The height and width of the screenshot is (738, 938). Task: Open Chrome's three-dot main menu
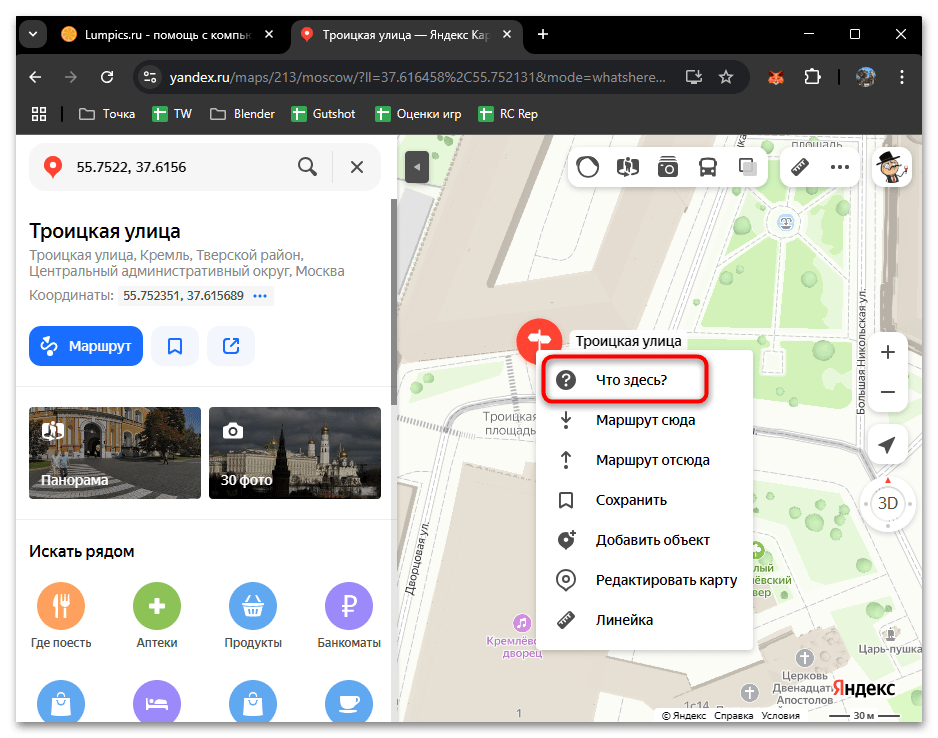pyautogui.click(x=902, y=77)
